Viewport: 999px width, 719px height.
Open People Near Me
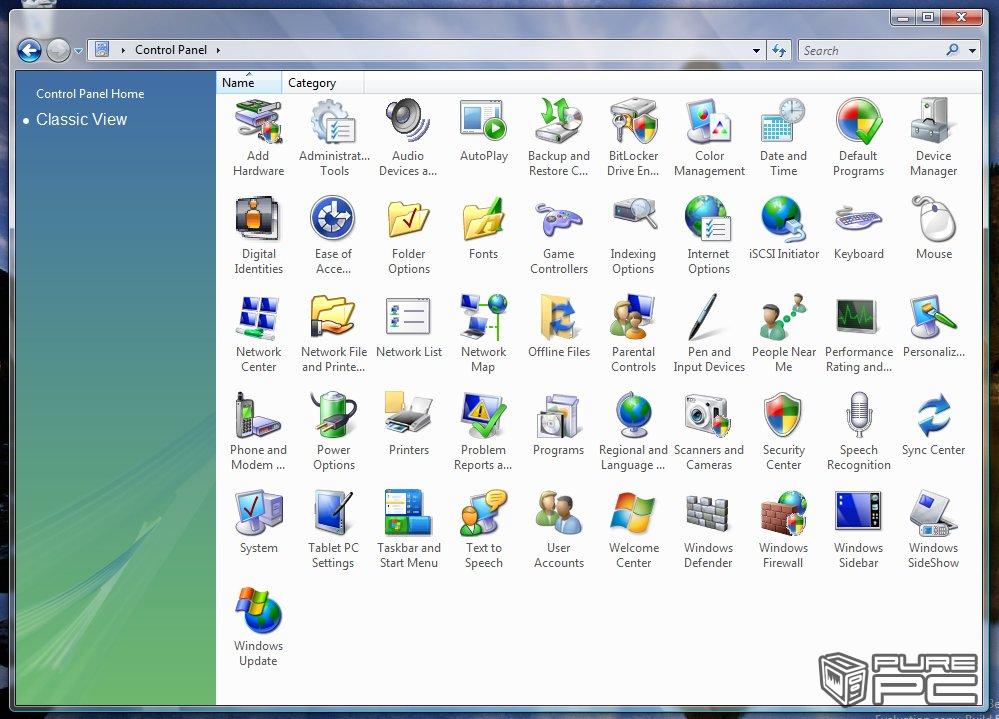tap(784, 334)
